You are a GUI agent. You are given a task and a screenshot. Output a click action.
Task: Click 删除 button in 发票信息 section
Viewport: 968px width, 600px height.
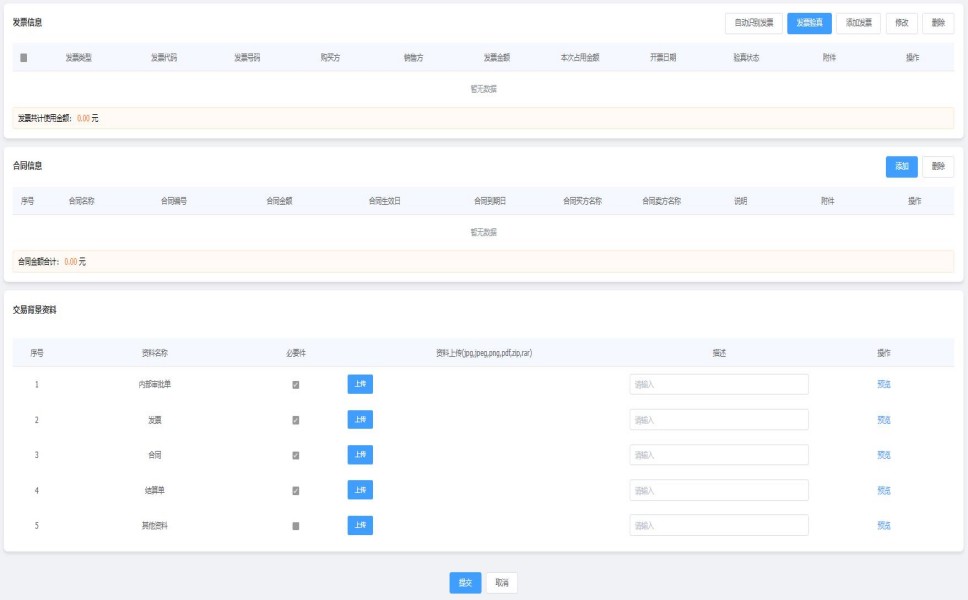point(937,24)
